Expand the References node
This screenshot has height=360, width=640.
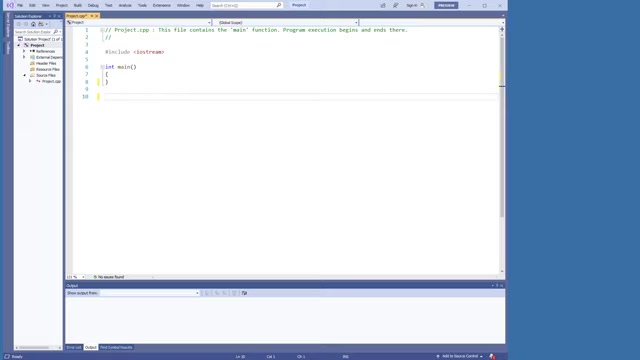click(x=24, y=51)
